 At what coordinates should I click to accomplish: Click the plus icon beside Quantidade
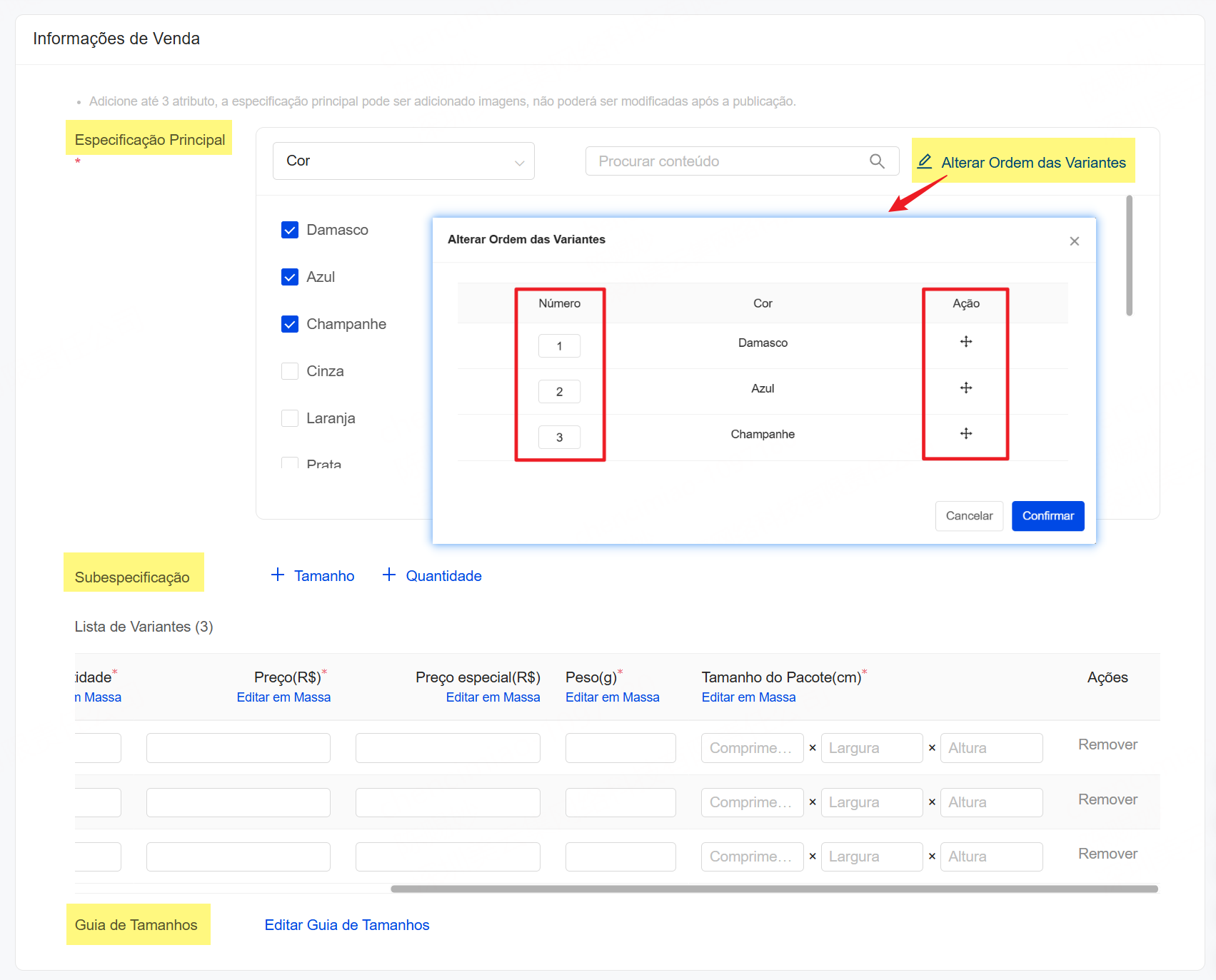click(389, 575)
